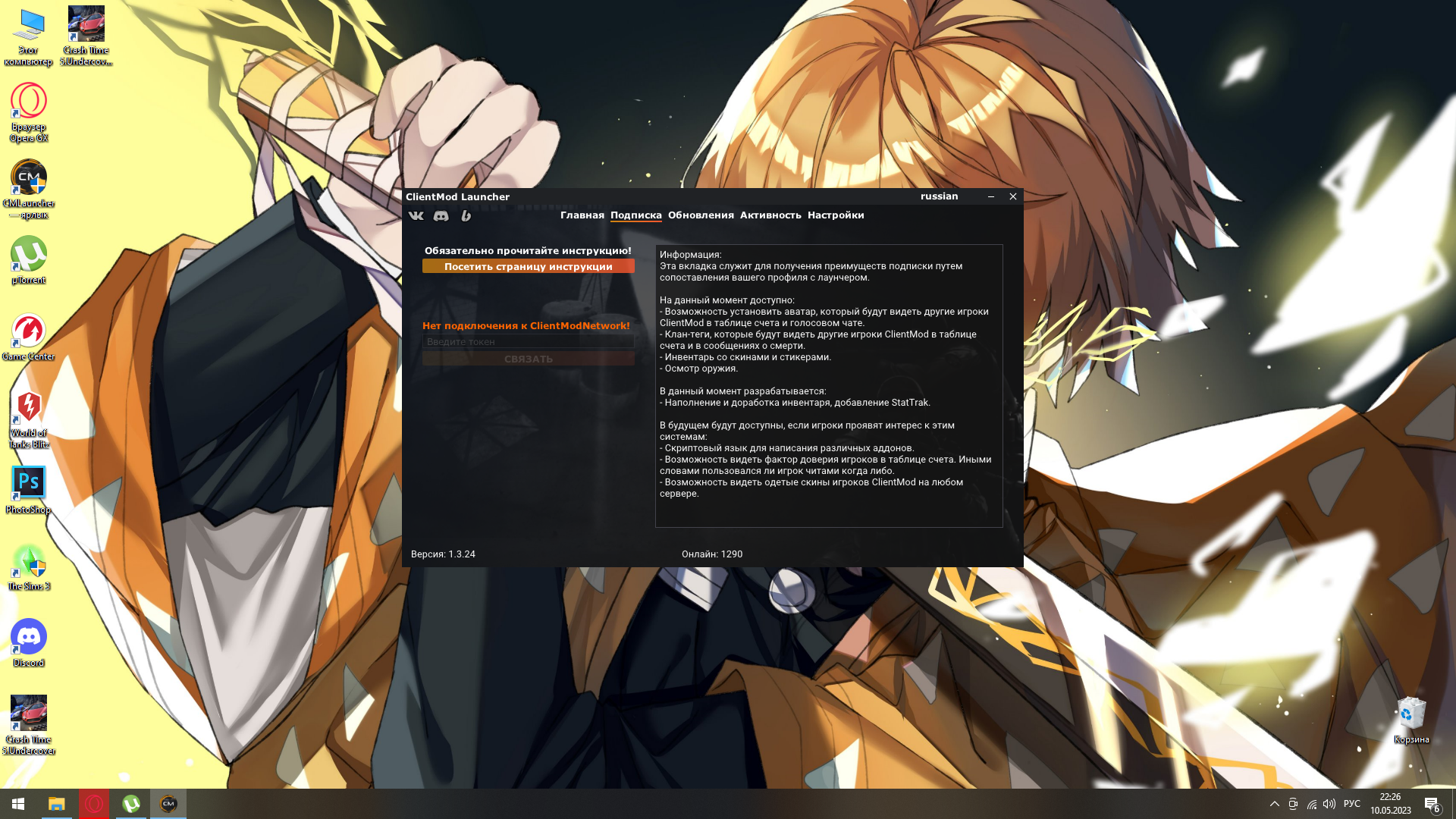Expand hidden system tray icons chevron
The width and height of the screenshot is (1456, 819).
point(1274,804)
